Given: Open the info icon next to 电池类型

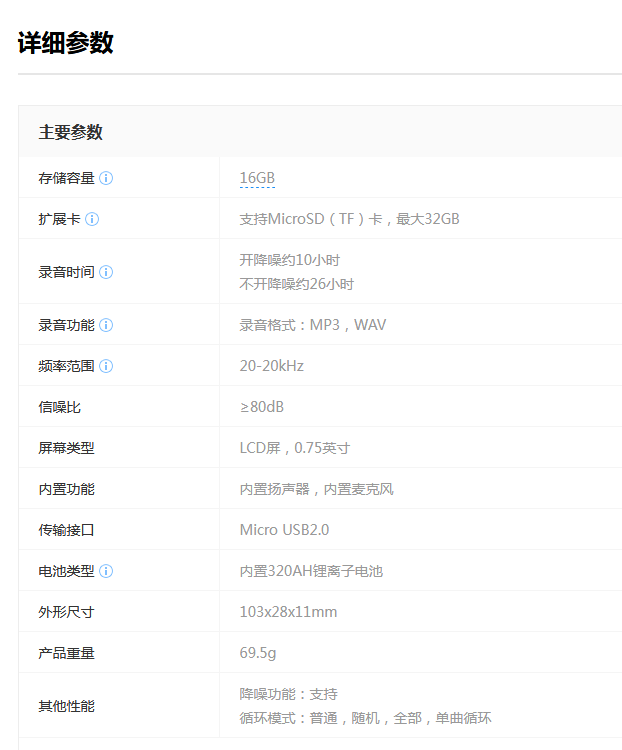Looking at the screenshot, I should [106, 571].
